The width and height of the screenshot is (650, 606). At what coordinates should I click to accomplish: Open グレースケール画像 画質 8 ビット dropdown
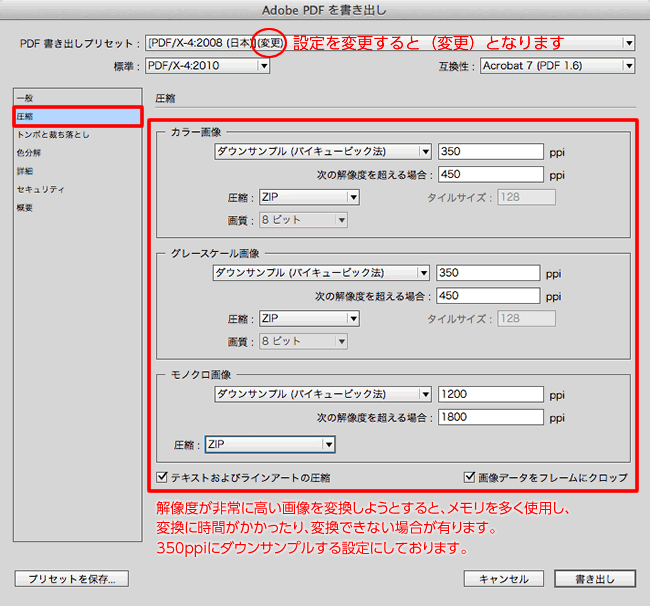click(303, 341)
